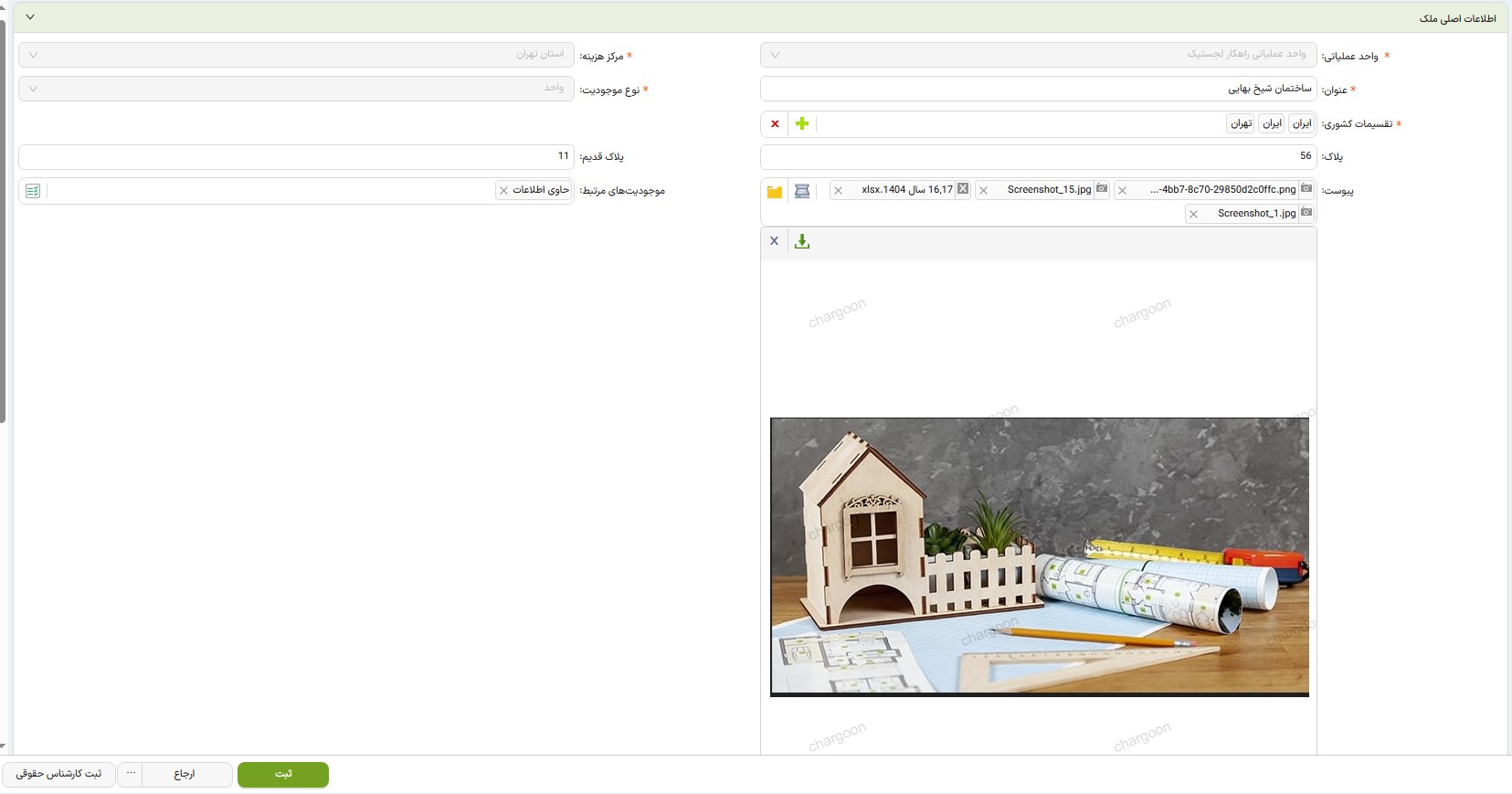This screenshot has width=1512, height=794.
Task: Remove the حاوی اطلاعات related entity tag
Action: click(x=503, y=191)
